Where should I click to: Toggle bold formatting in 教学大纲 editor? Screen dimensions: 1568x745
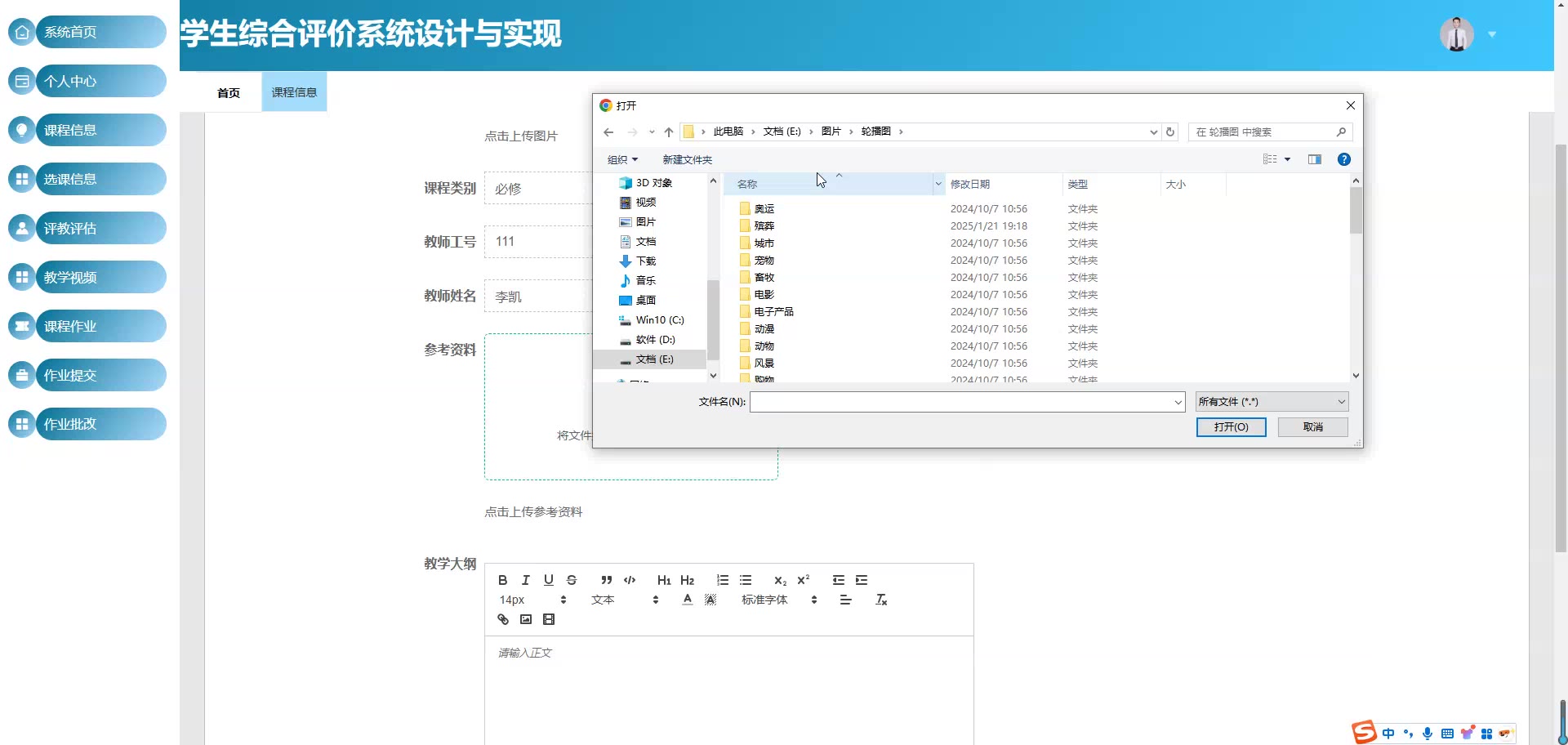(x=503, y=580)
